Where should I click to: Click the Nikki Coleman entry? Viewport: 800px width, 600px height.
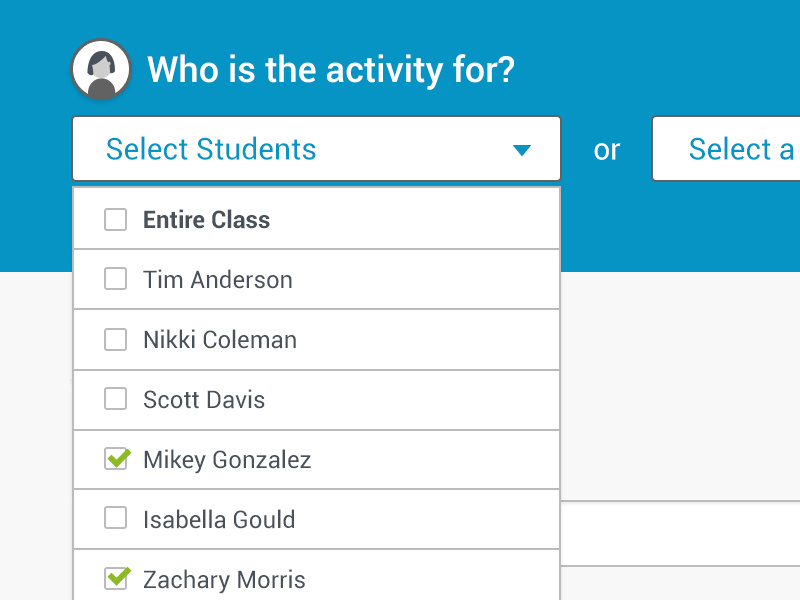tap(300, 339)
